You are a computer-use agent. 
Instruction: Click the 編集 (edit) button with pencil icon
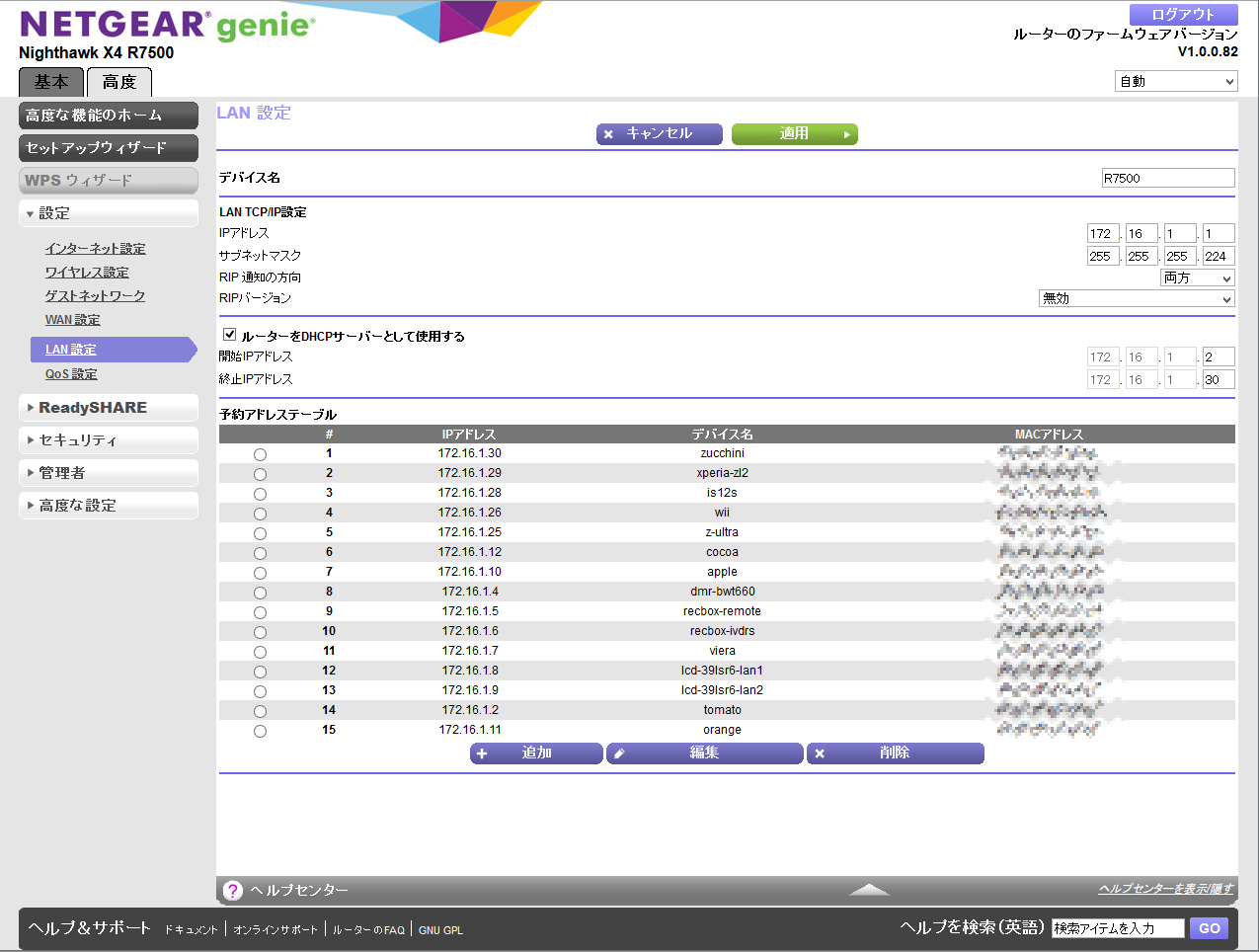[704, 754]
